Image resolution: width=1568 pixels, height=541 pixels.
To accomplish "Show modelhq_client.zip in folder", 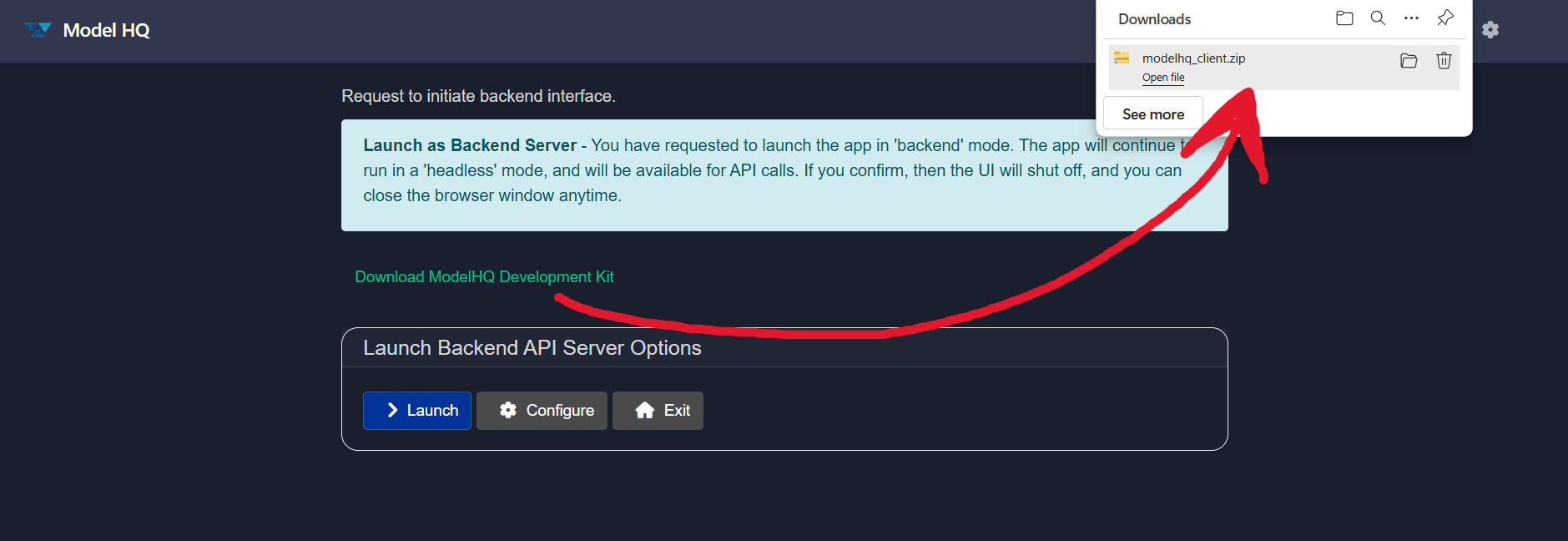I will 1409,60.
